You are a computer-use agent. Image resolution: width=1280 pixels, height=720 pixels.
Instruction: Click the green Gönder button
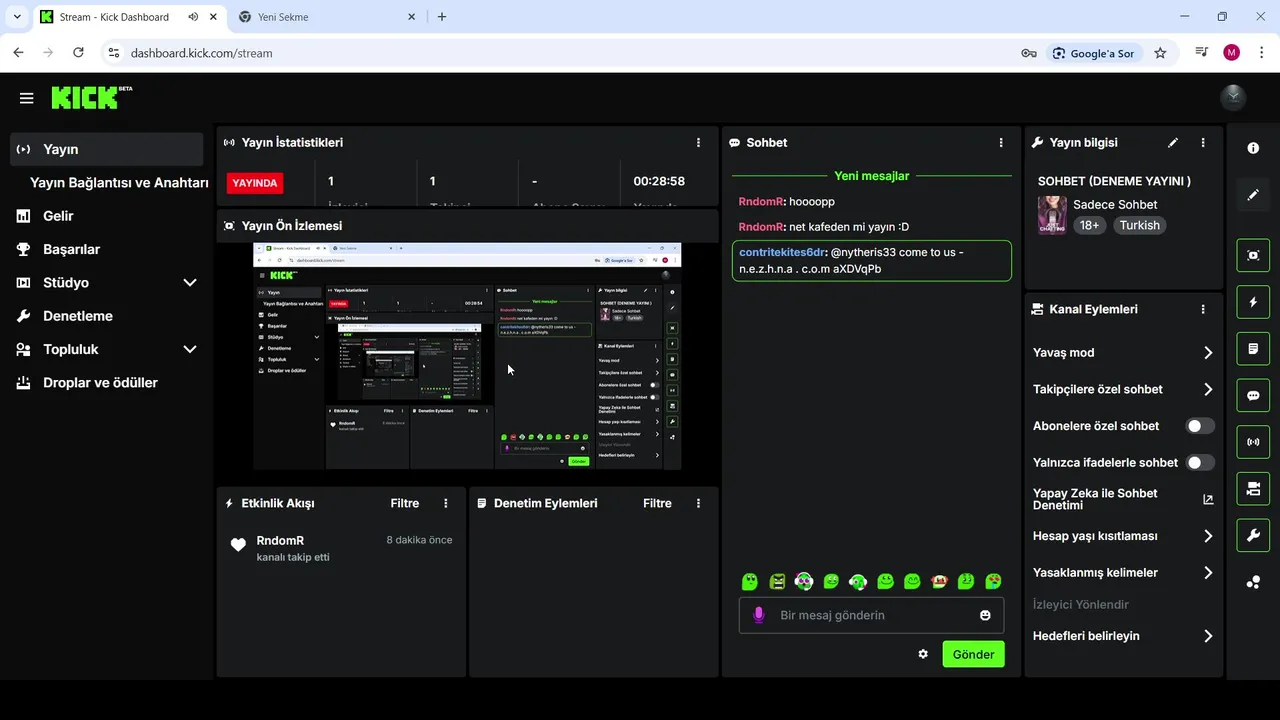pyautogui.click(x=973, y=654)
